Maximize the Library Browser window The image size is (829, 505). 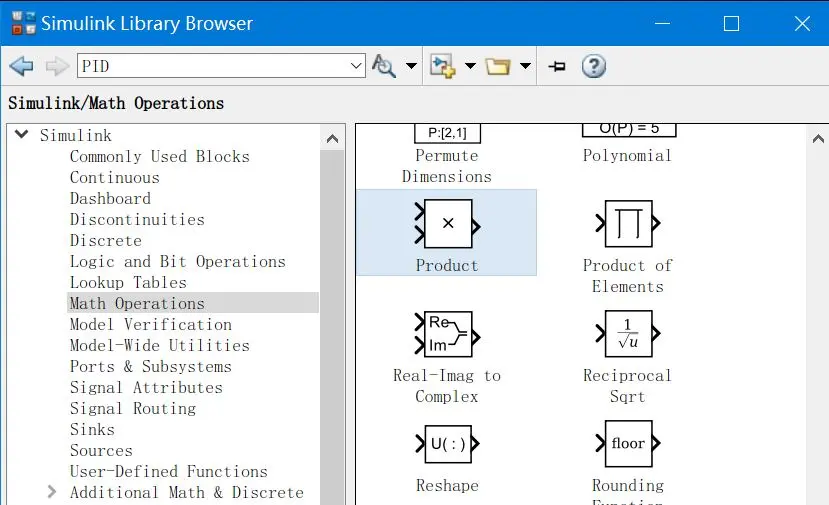731,23
